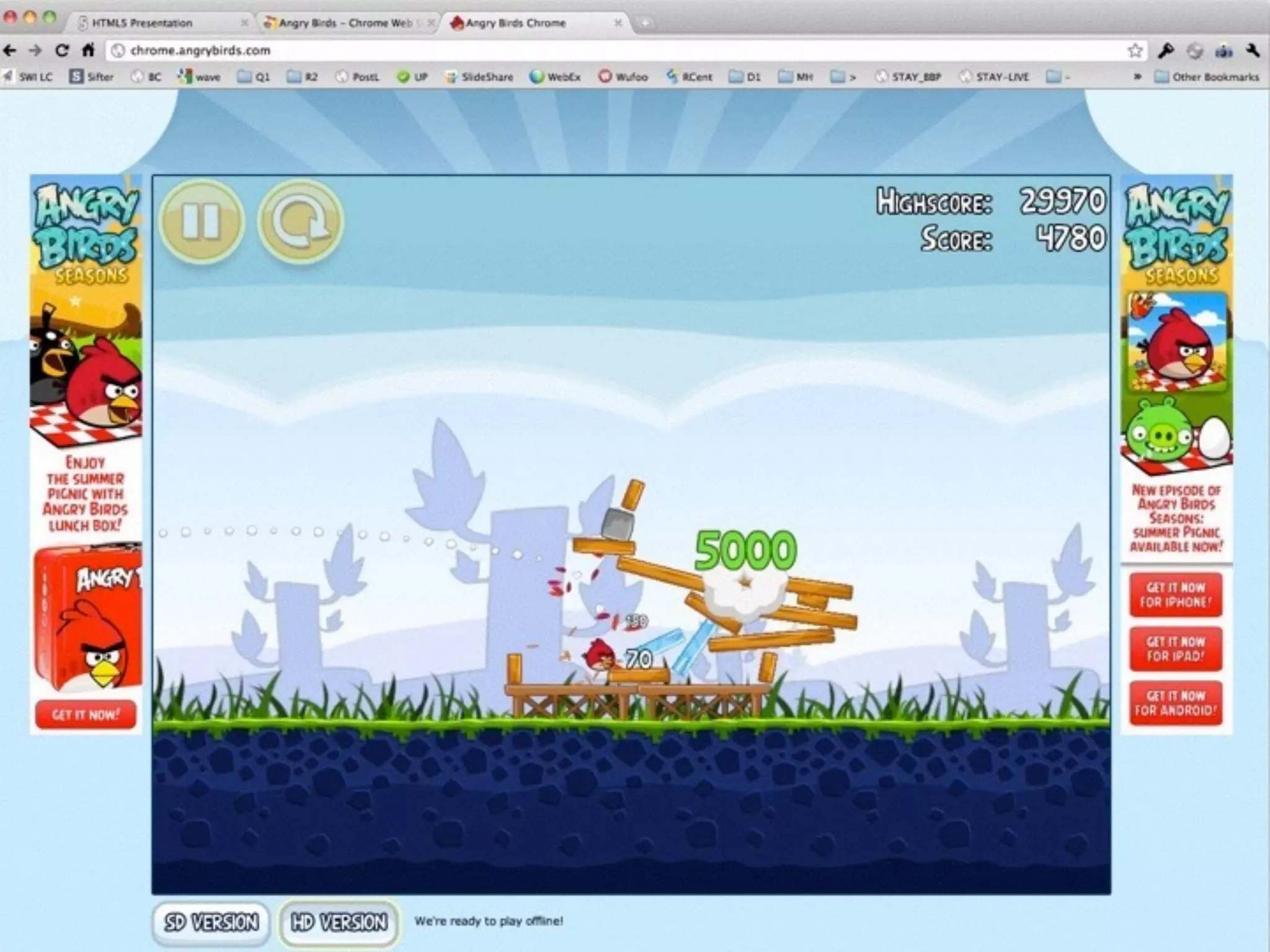The image size is (1270, 952).
Task: Restart the current level
Action: click(301, 221)
